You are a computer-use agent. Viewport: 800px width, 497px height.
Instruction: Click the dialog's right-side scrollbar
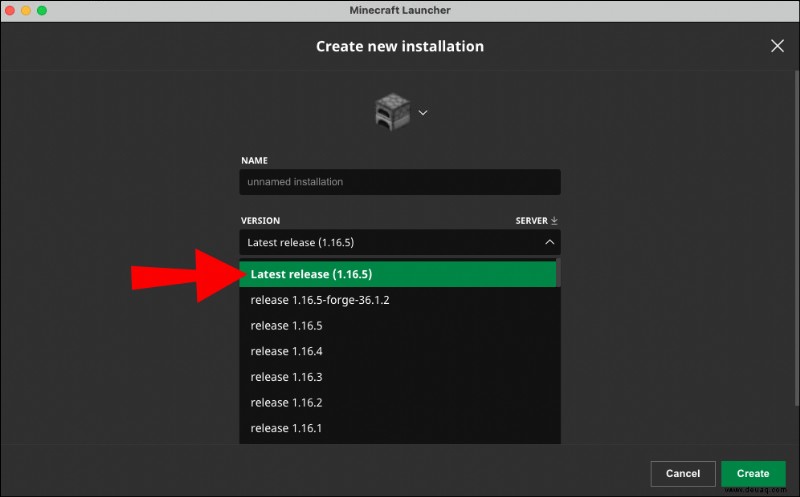pyautogui.click(x=796, y=239)
